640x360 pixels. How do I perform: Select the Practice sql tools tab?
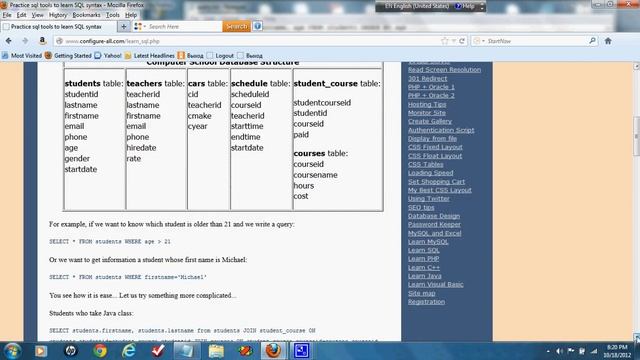pyautogui.click(x=58, y=27)
